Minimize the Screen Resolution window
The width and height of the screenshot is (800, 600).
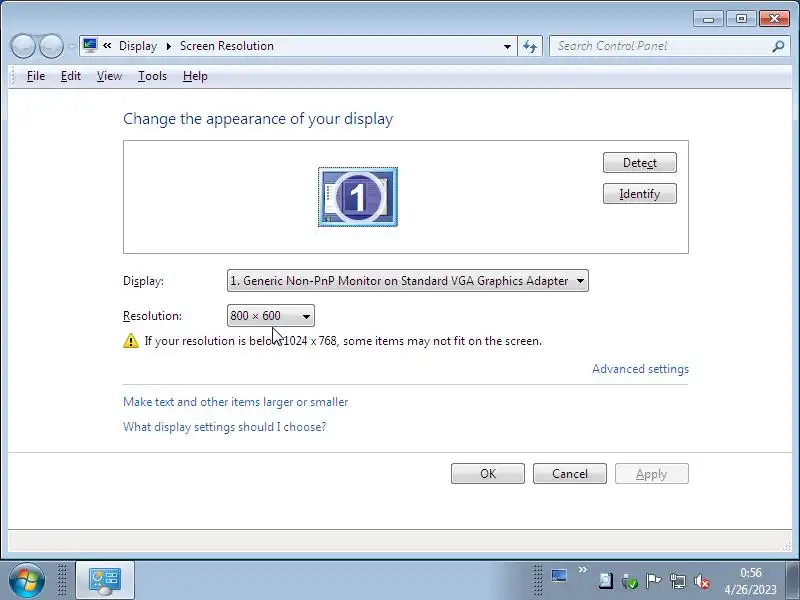(x=708, y=19)
